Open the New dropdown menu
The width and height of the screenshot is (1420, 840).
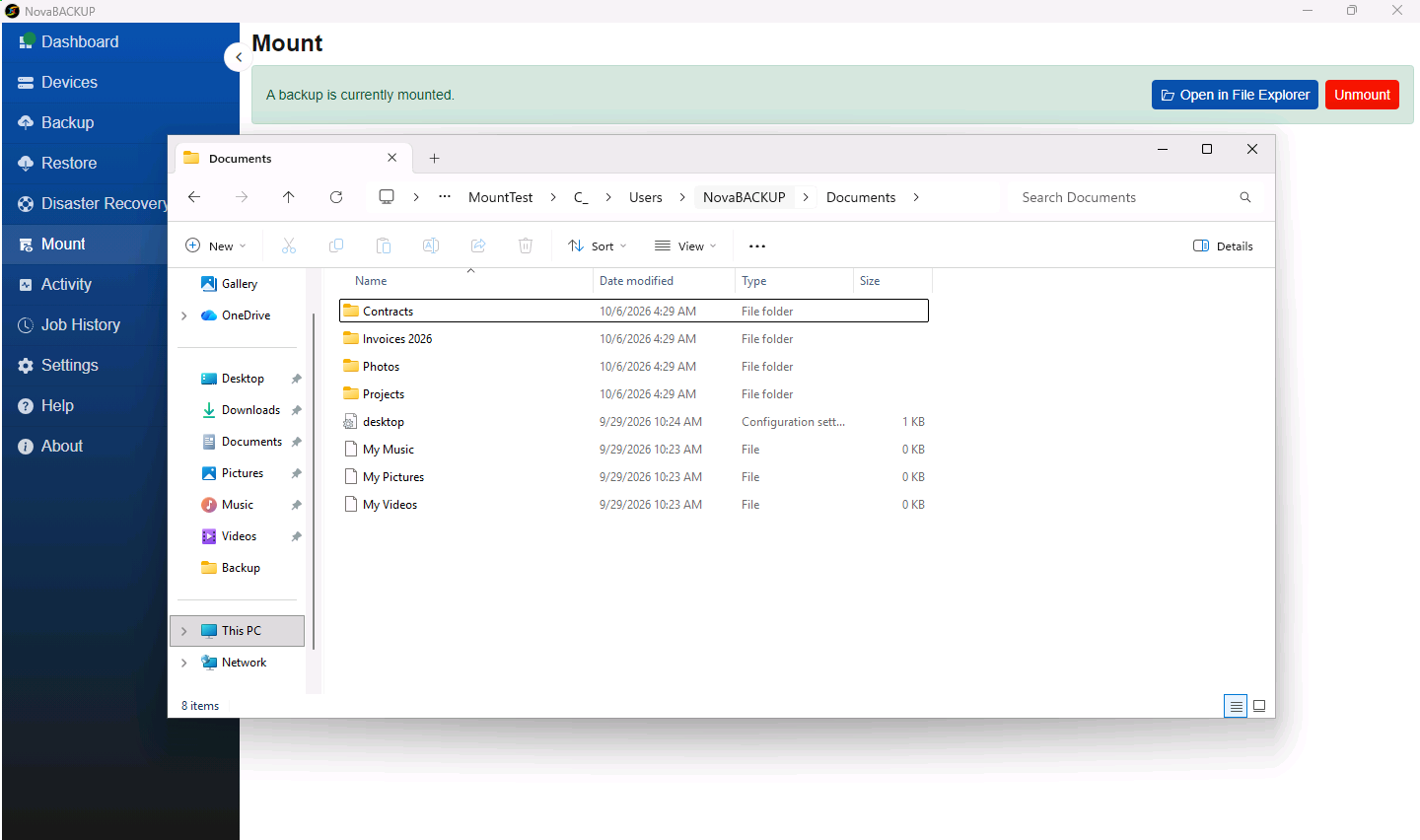pyautogui.click(x=216, y=245)
